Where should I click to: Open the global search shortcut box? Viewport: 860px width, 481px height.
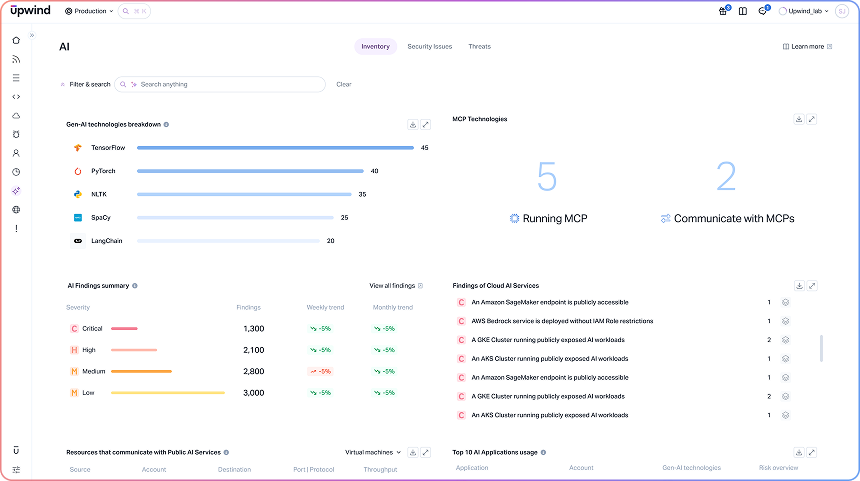pyautogui.click(x=134, y=11)
